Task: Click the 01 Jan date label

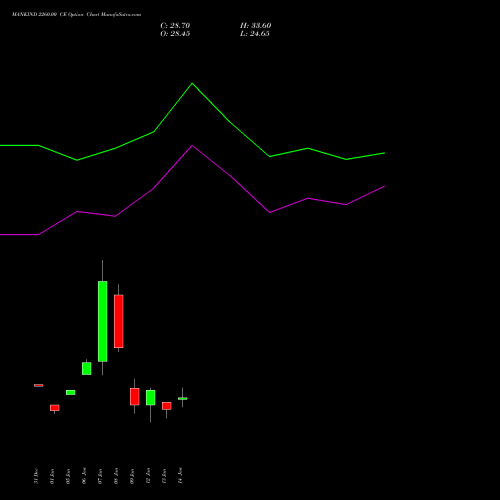Action: click(52, 476)
